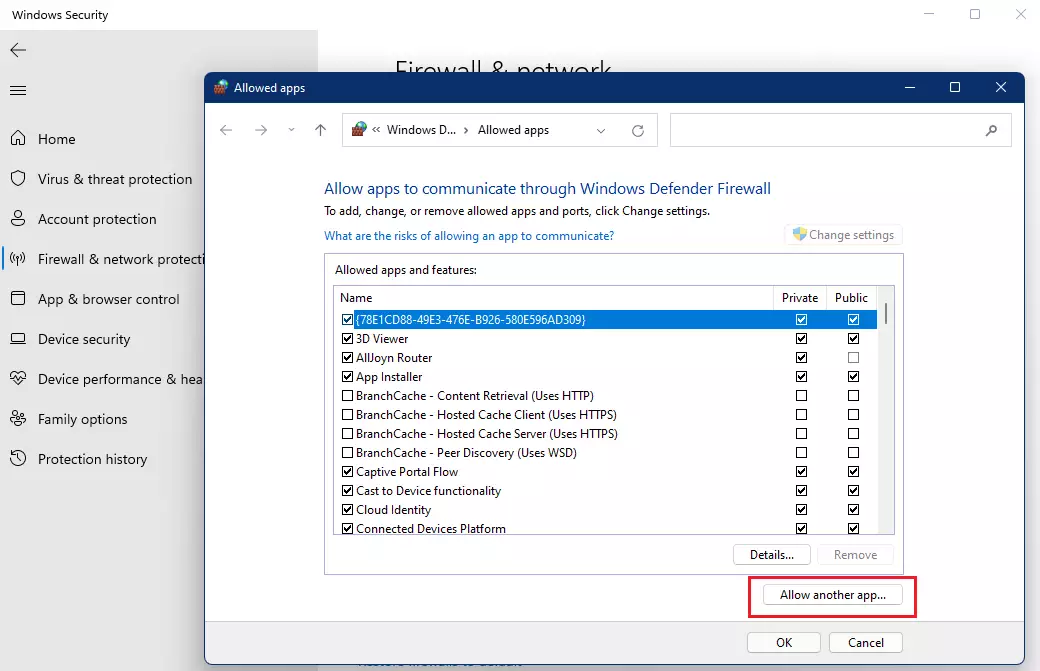1040x671 pixels.
Task: Click the search magnifier icon
Action: click(991, 130)
